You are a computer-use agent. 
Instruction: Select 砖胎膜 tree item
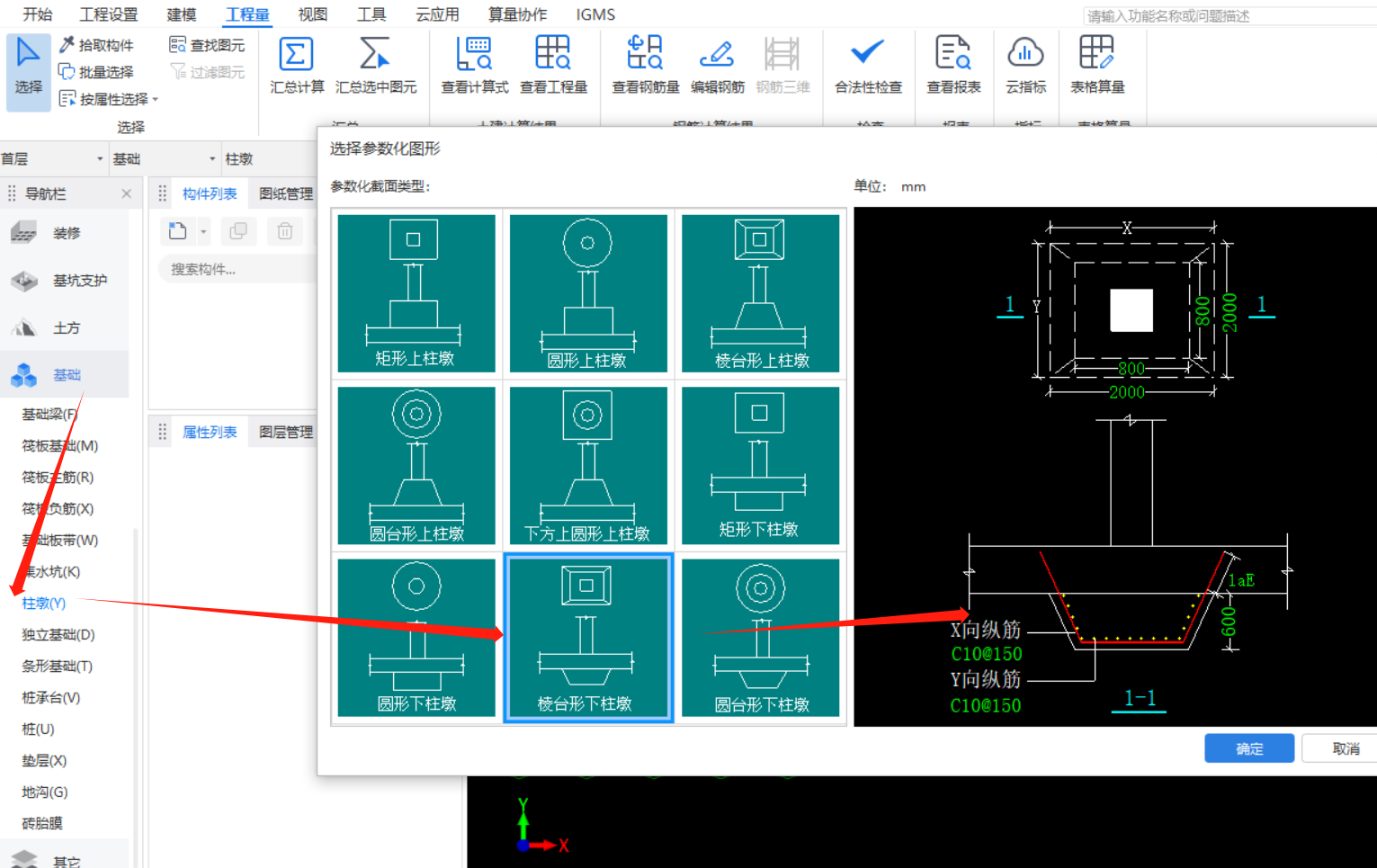coord(42,823)
